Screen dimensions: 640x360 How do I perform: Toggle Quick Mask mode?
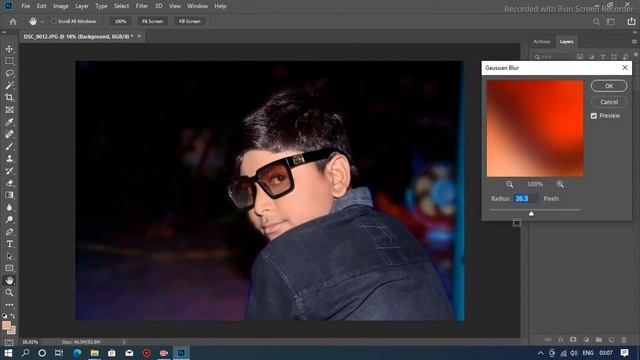click(9, 342)
